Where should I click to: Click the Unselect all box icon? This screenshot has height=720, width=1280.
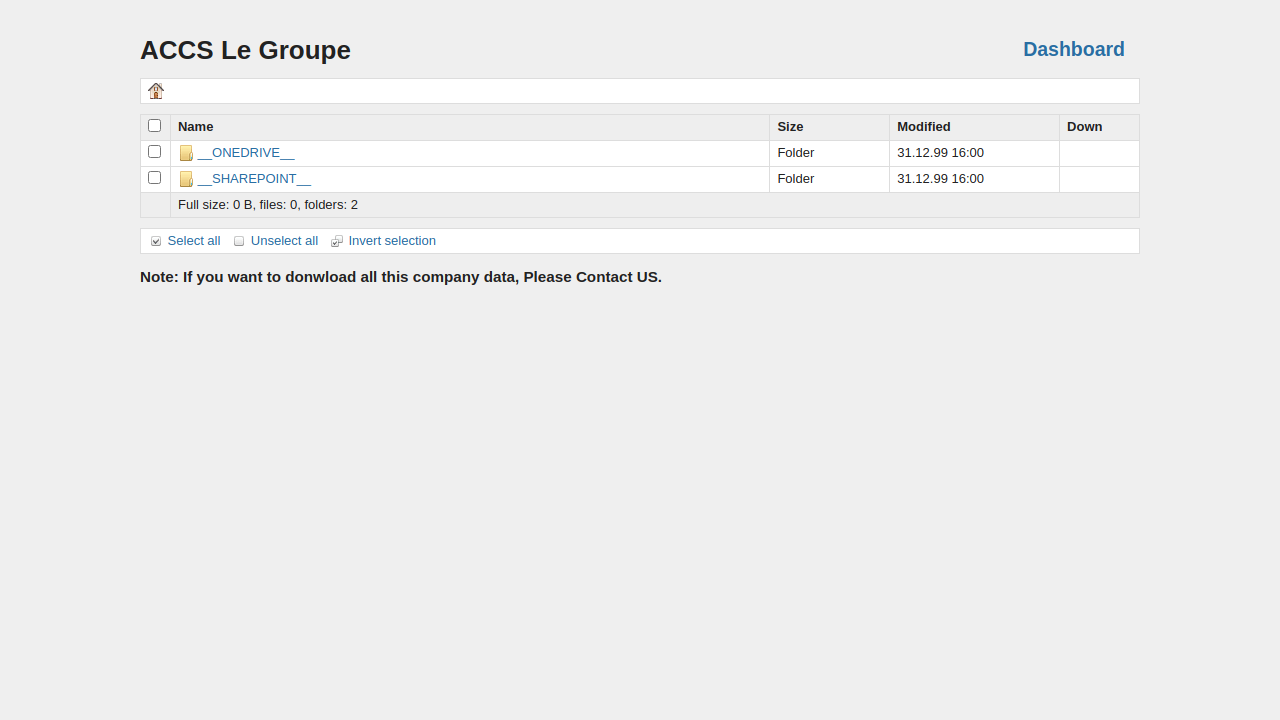[x=239, y=241]
